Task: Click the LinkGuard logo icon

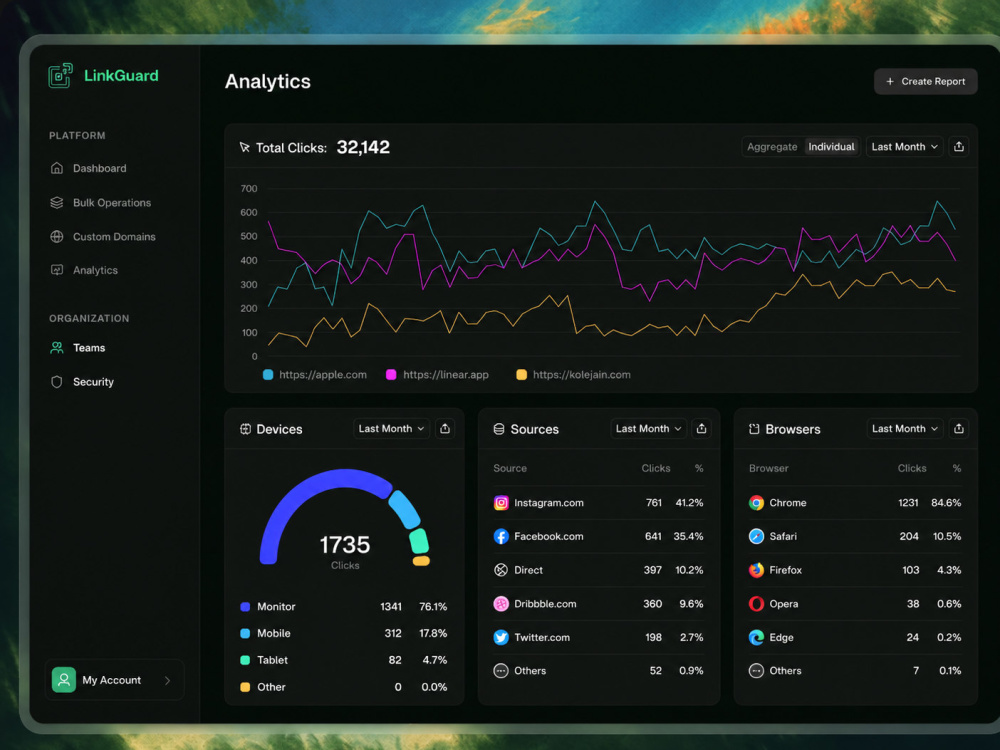Action: pyautogui.click(x=61, y=76)
